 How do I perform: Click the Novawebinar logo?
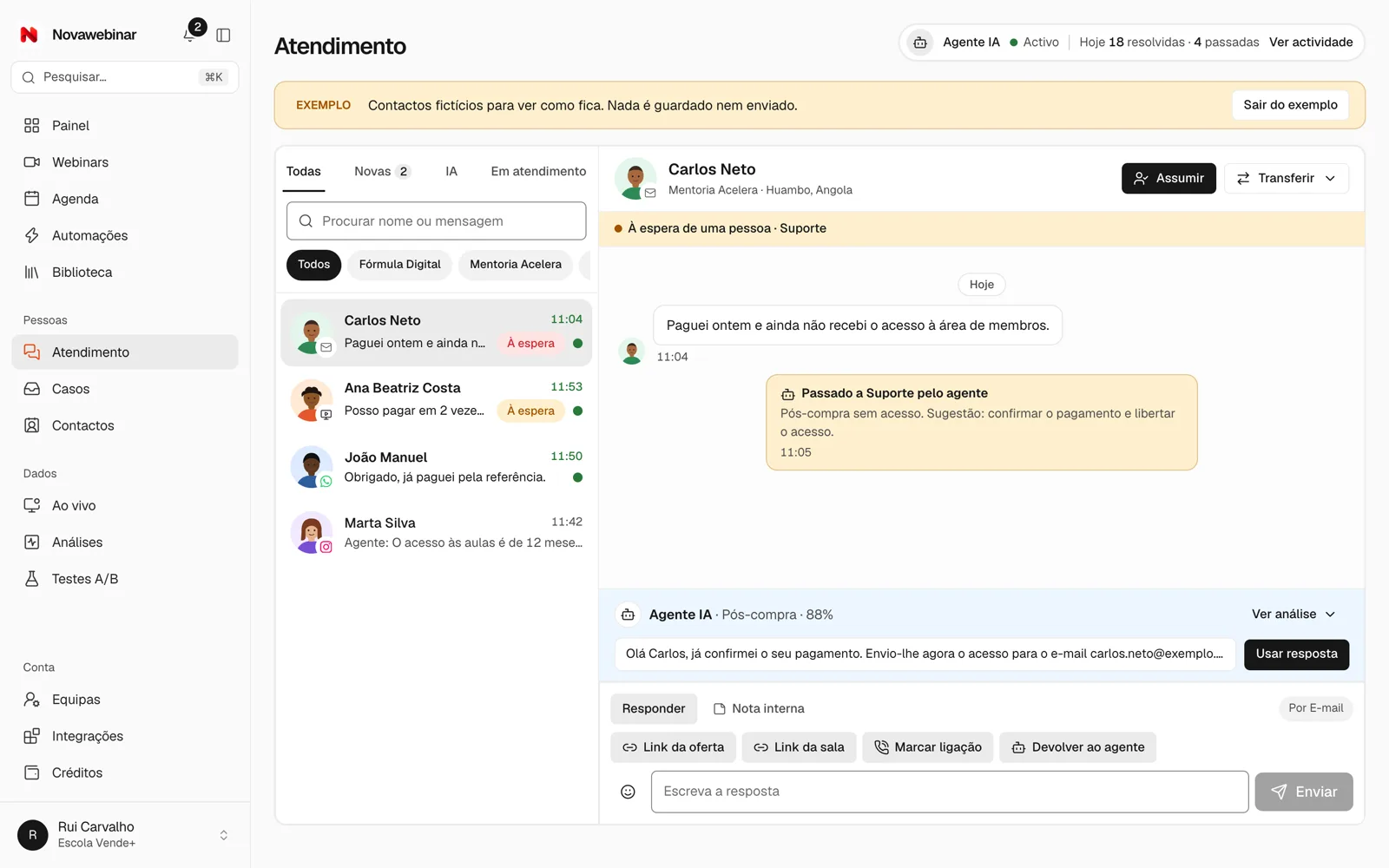(x=29, y=35)
